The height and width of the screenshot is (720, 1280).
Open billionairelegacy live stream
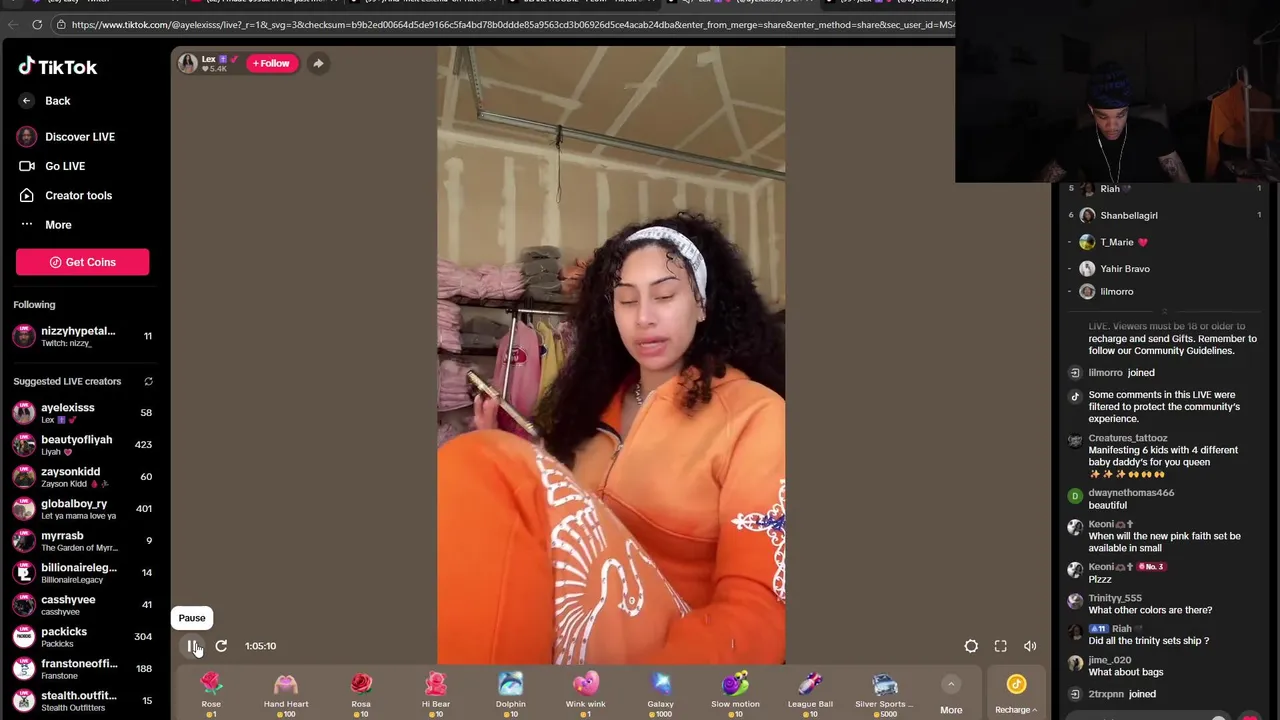[x=82, y=573]
